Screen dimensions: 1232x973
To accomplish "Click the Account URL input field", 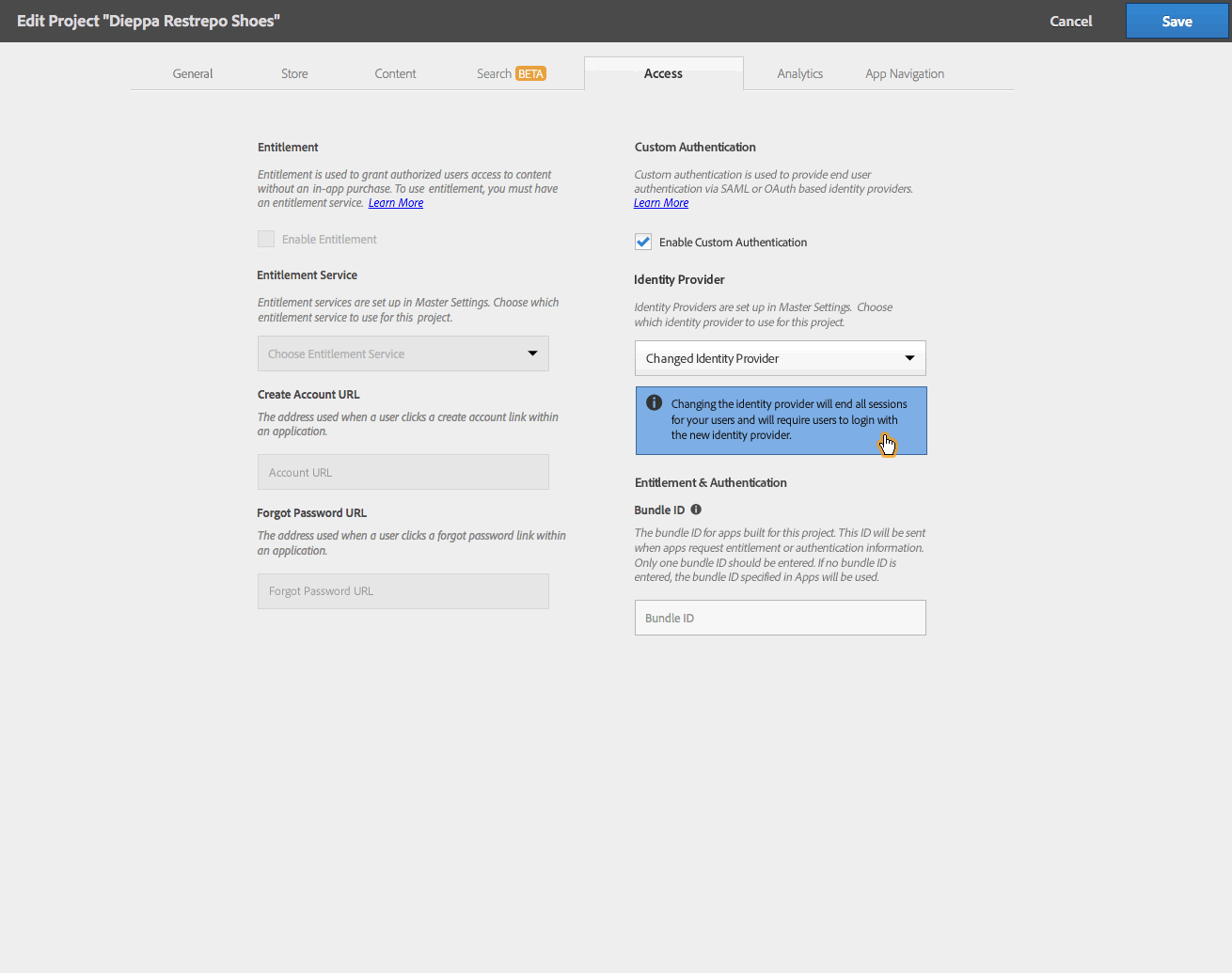I will point(403,472).
